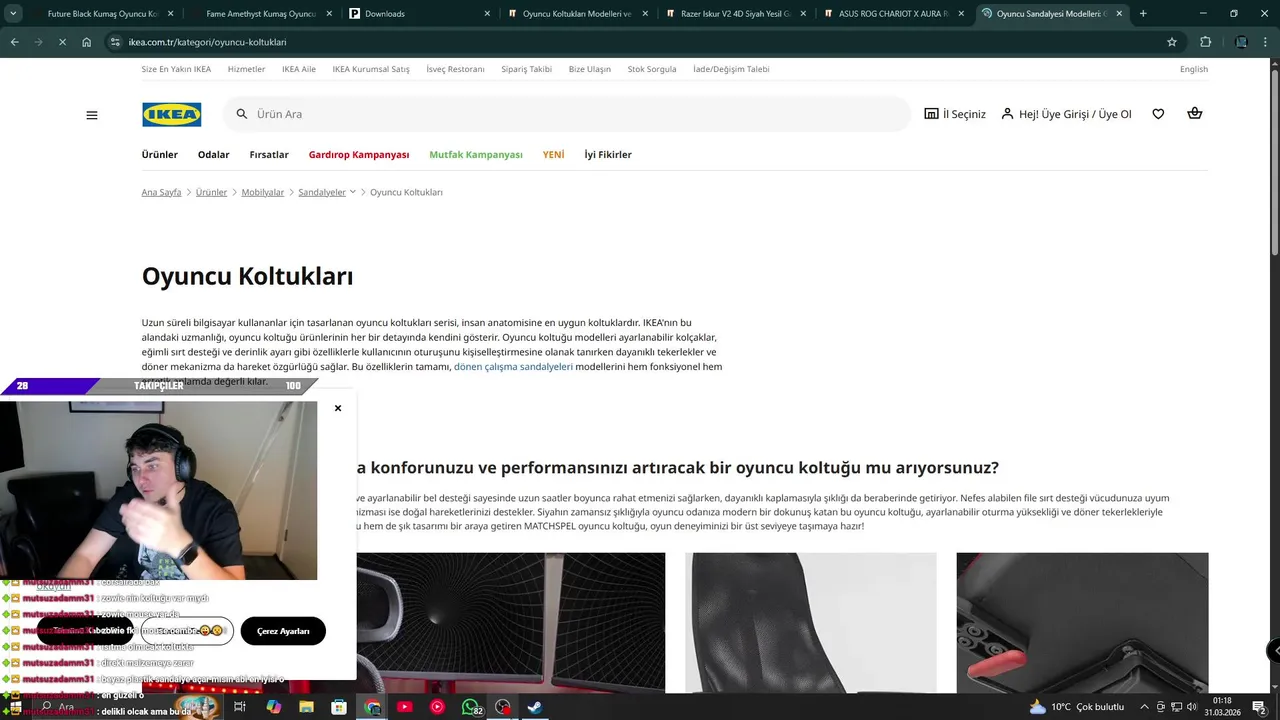Close the Razer Iskur V2 tab
Image resolution: width=1280 pixels, height=720 pixels.
803,14
